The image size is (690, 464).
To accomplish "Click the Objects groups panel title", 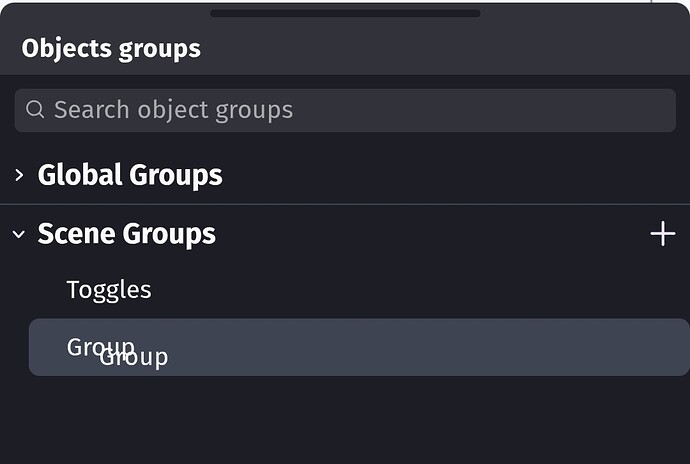I will 111,48.
